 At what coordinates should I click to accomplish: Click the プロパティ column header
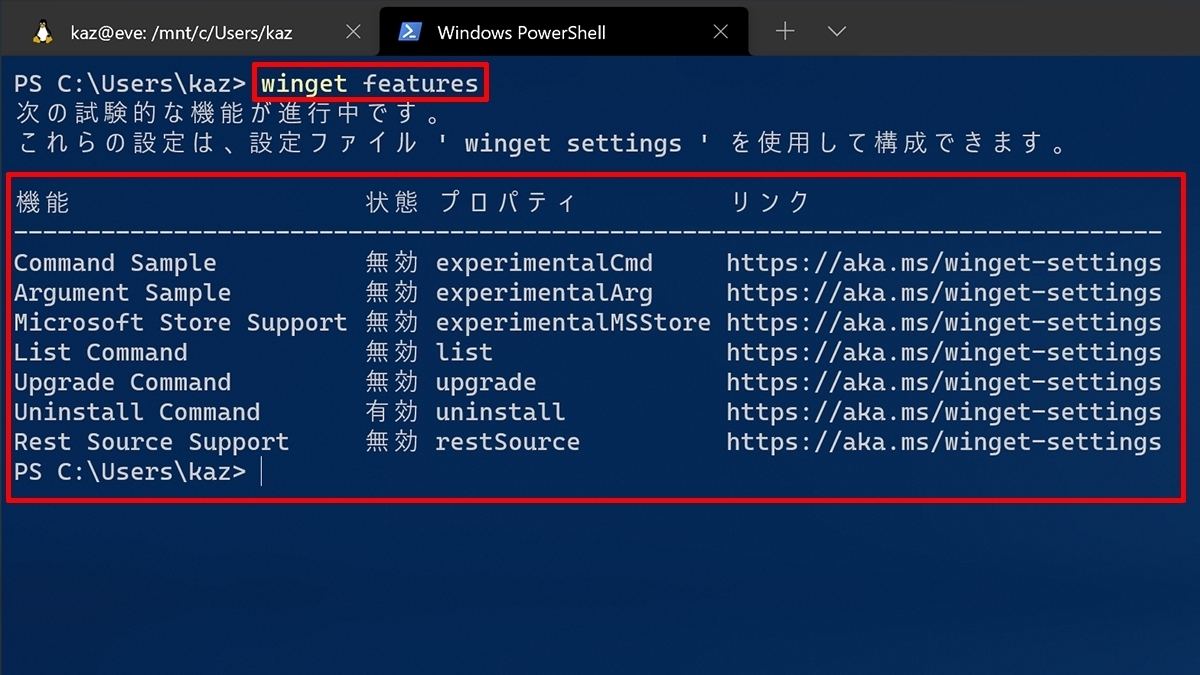click(x=508, y=202)
